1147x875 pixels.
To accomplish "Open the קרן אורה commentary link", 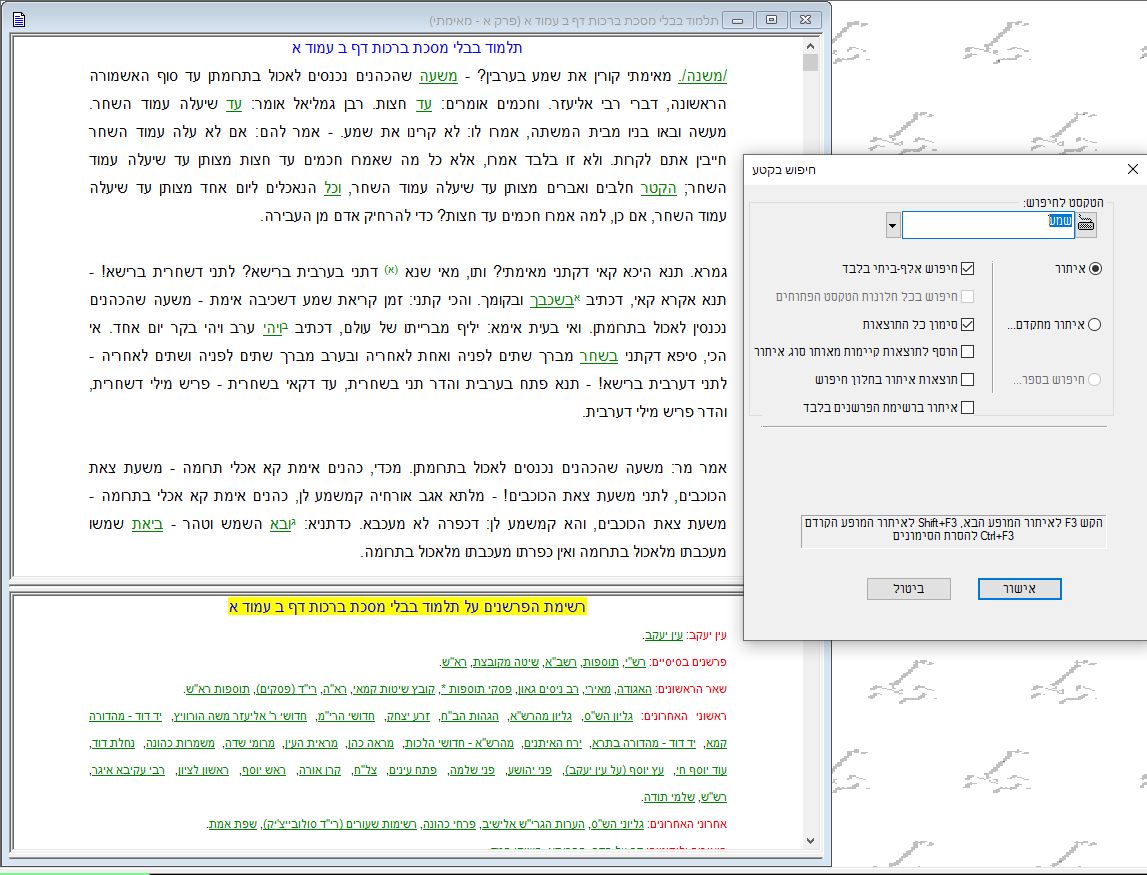I will click(x=319, y=770).
